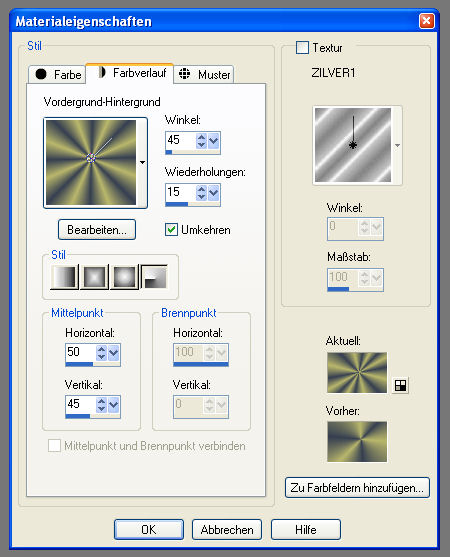The width and height of the screenshot is (450, 557).
Task: Click the Wiederholungen value field showing 15
Action: 180,192
